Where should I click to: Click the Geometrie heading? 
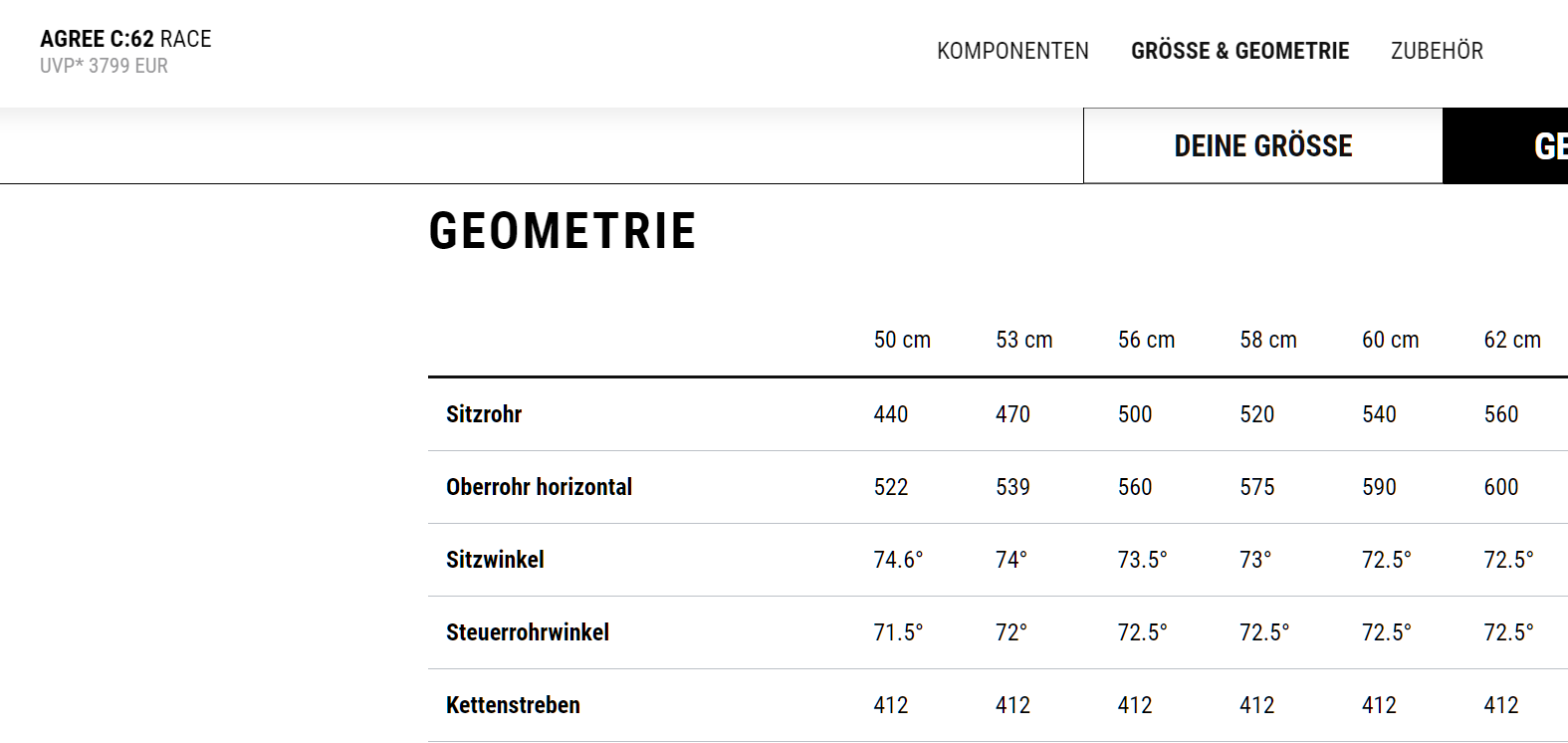562,231
